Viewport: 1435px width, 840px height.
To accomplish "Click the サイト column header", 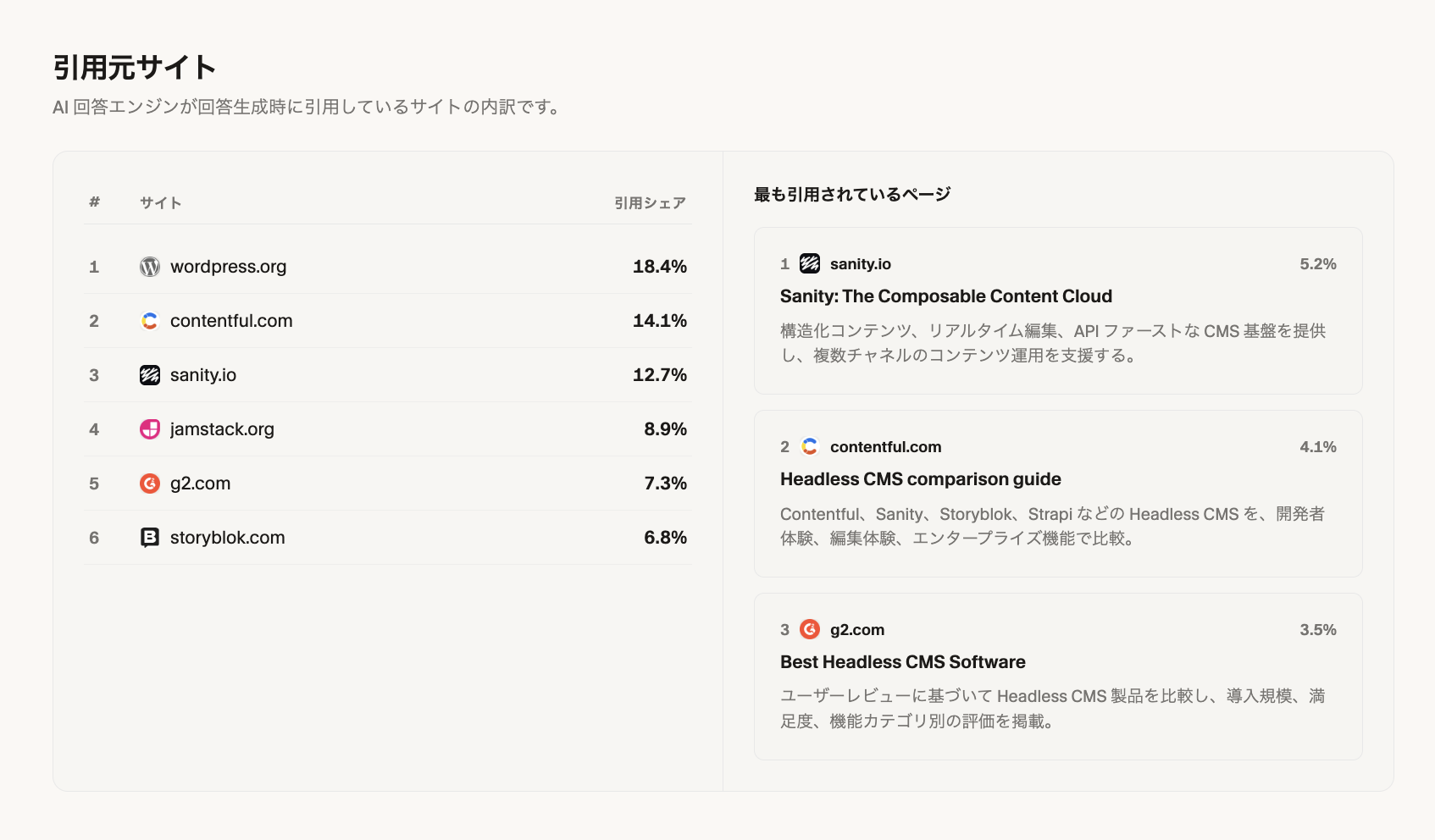I will (x=160, y=203).
